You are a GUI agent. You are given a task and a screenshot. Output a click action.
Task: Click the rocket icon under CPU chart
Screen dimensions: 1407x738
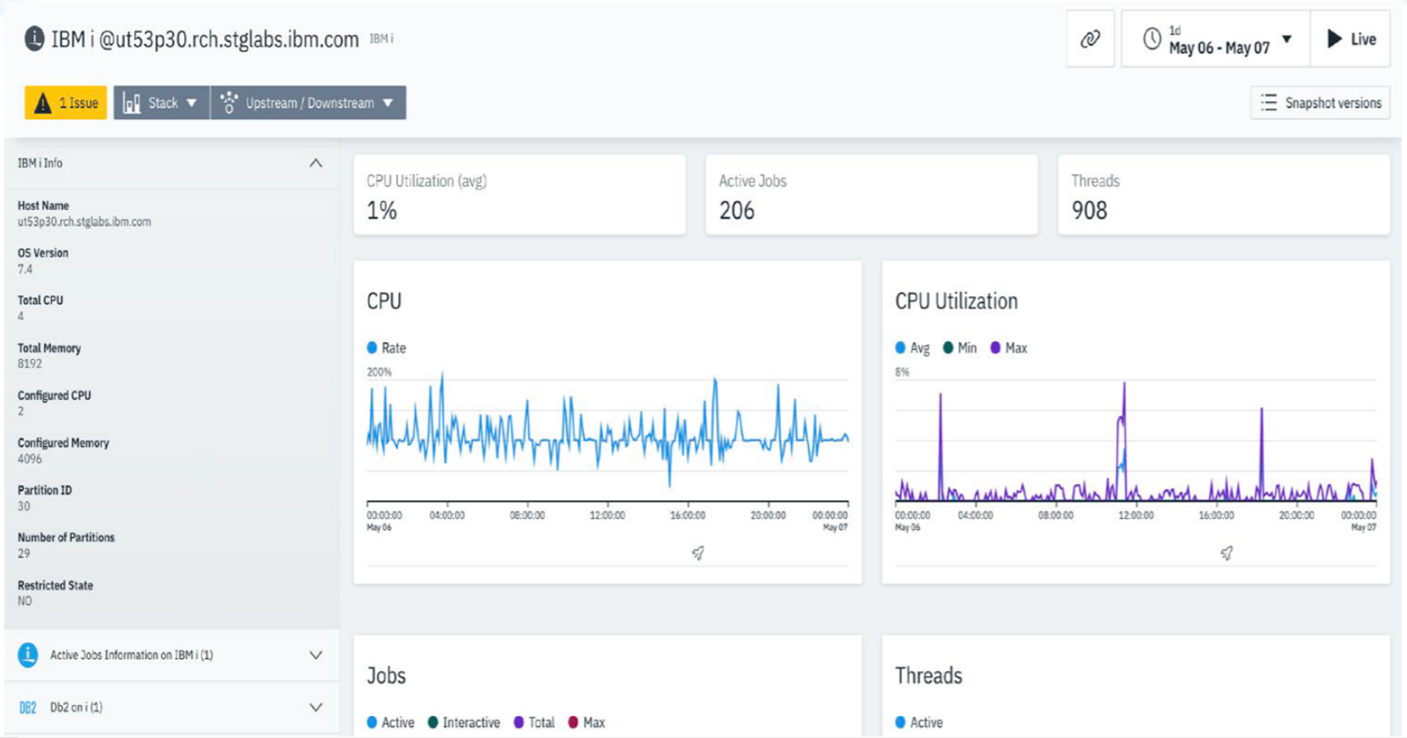click(x=698, y=553)
